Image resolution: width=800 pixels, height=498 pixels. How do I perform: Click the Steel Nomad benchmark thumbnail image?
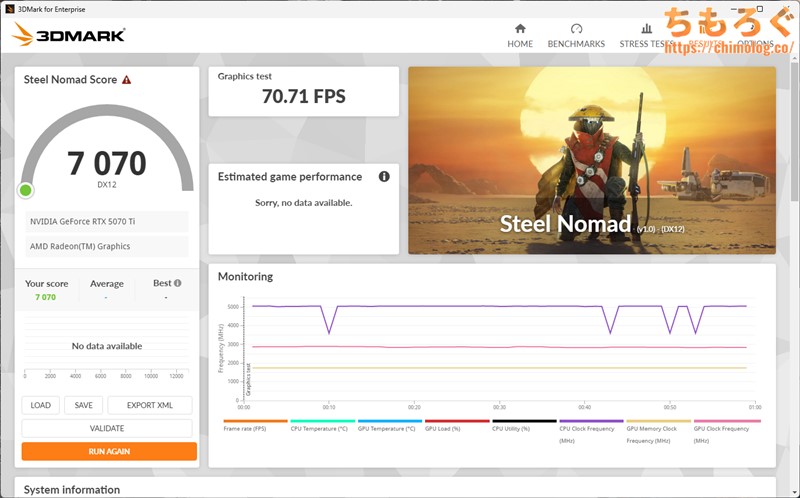click(591, 160)
